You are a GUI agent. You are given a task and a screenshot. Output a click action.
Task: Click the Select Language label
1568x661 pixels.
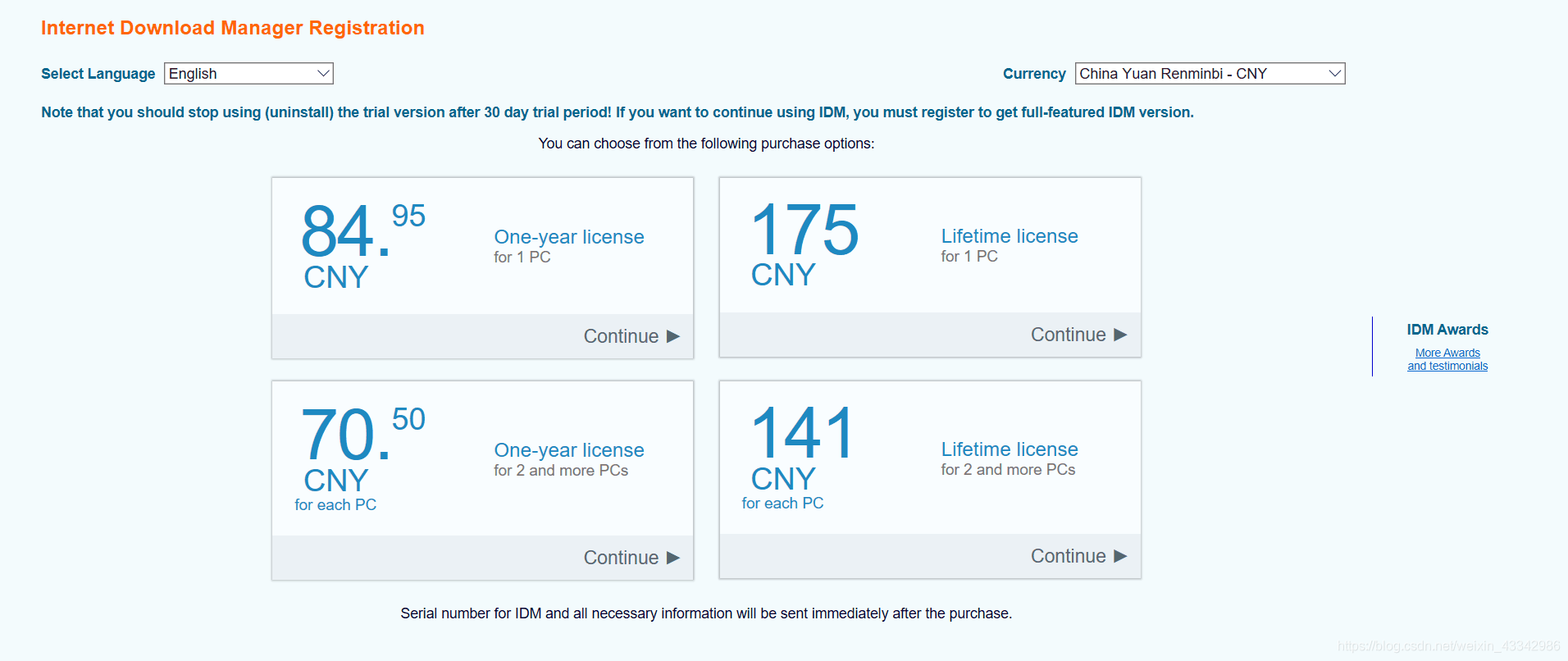click(x=98, y=74)
